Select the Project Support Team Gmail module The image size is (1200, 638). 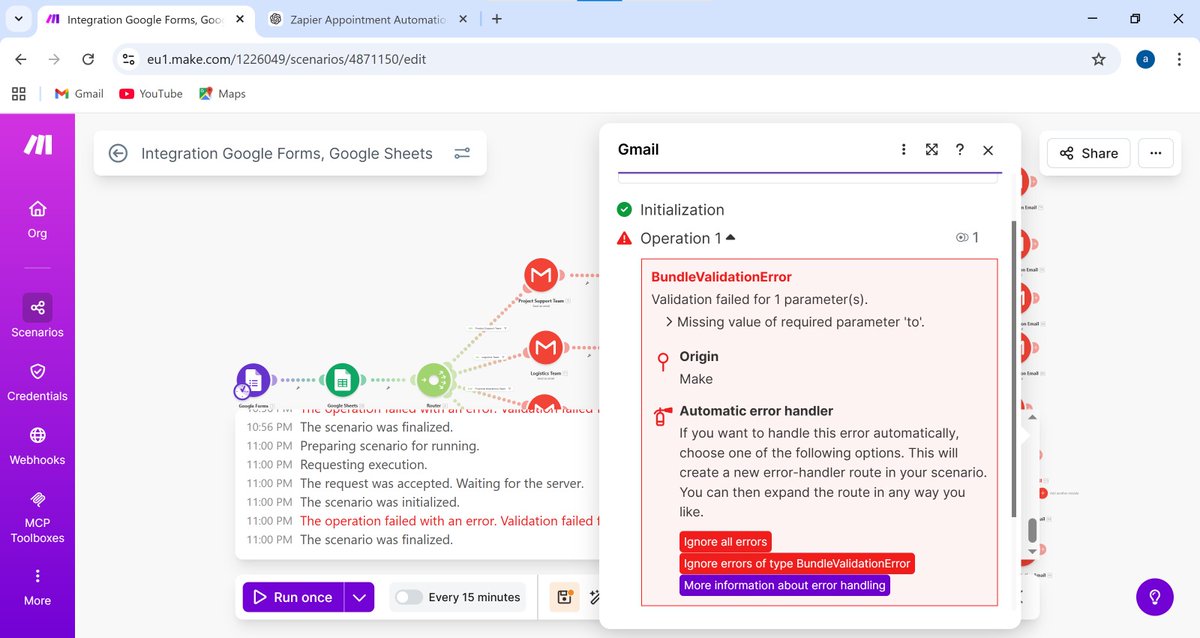[x=541, y=275]
